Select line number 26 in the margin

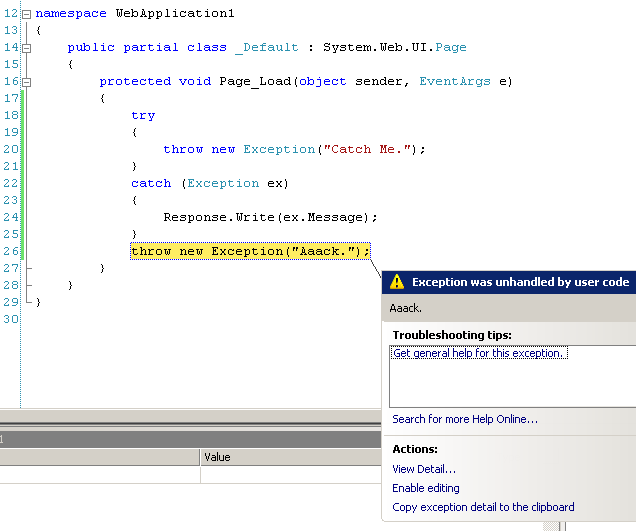pos(11,252)
